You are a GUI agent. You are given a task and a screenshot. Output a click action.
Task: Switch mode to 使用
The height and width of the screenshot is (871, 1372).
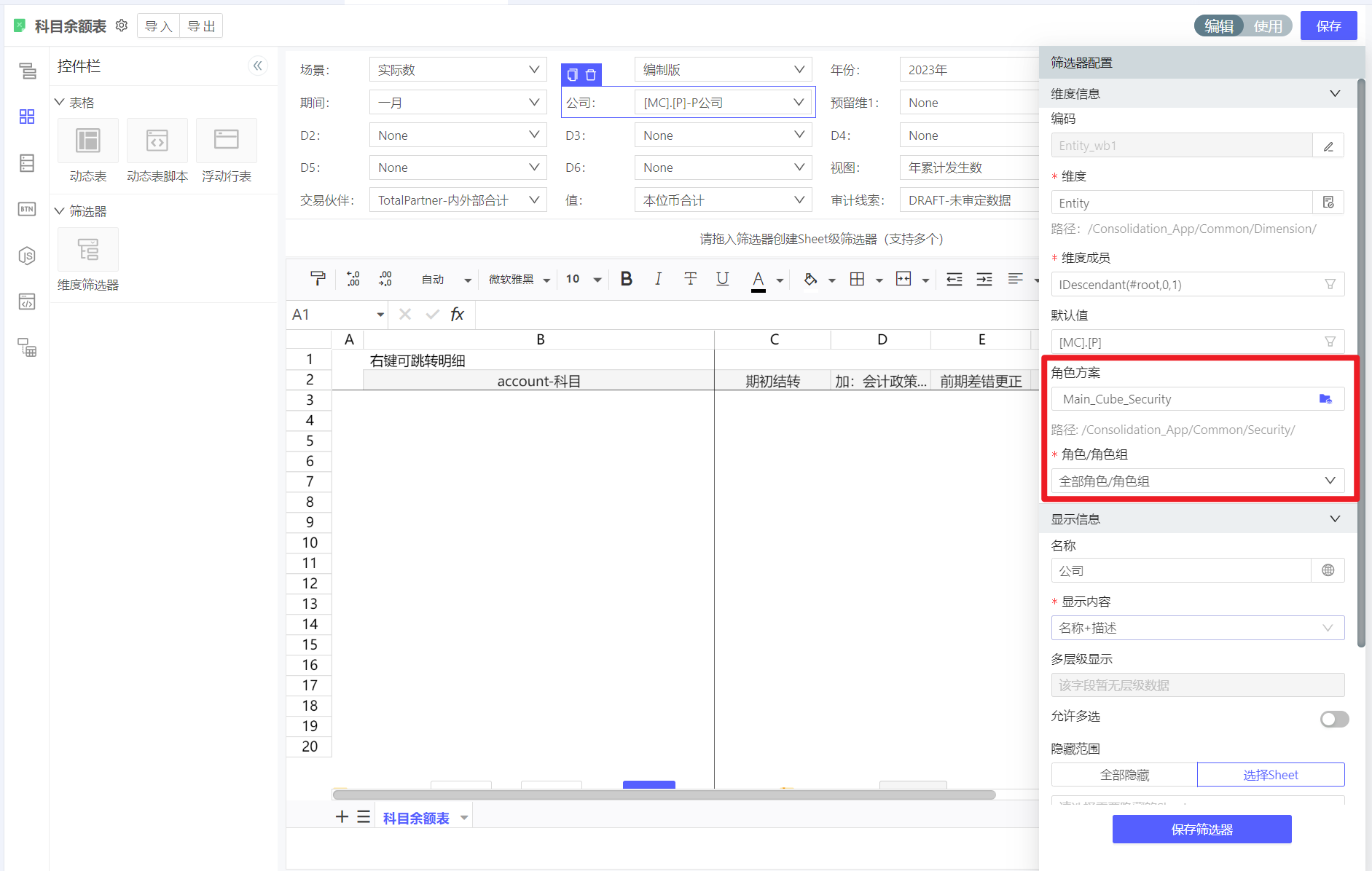(1268, 26)
